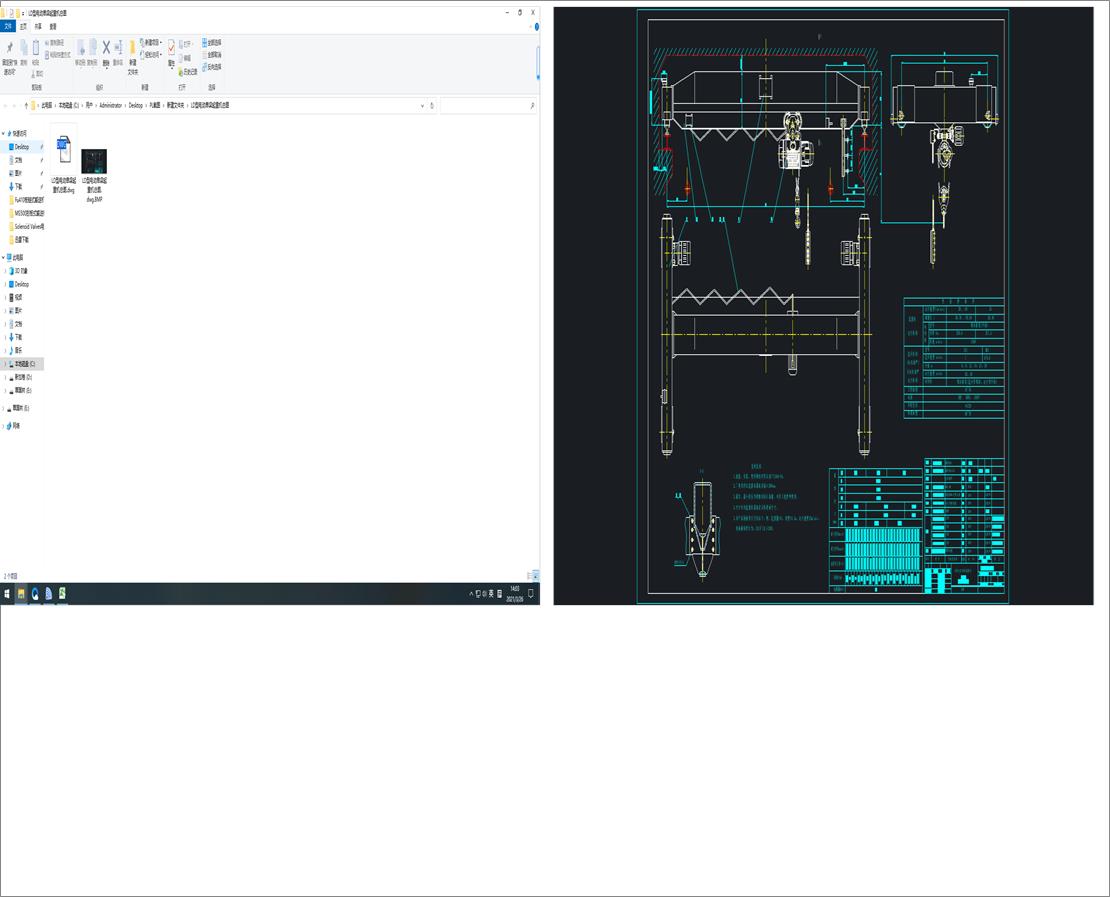Click the Paste clipboard icon

(x=36, y=48)
